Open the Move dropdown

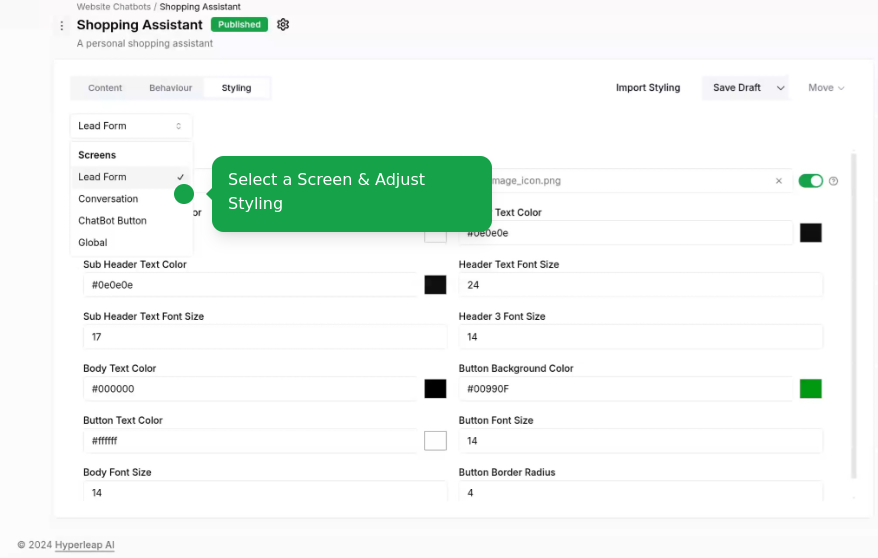[x=826, y=88]
